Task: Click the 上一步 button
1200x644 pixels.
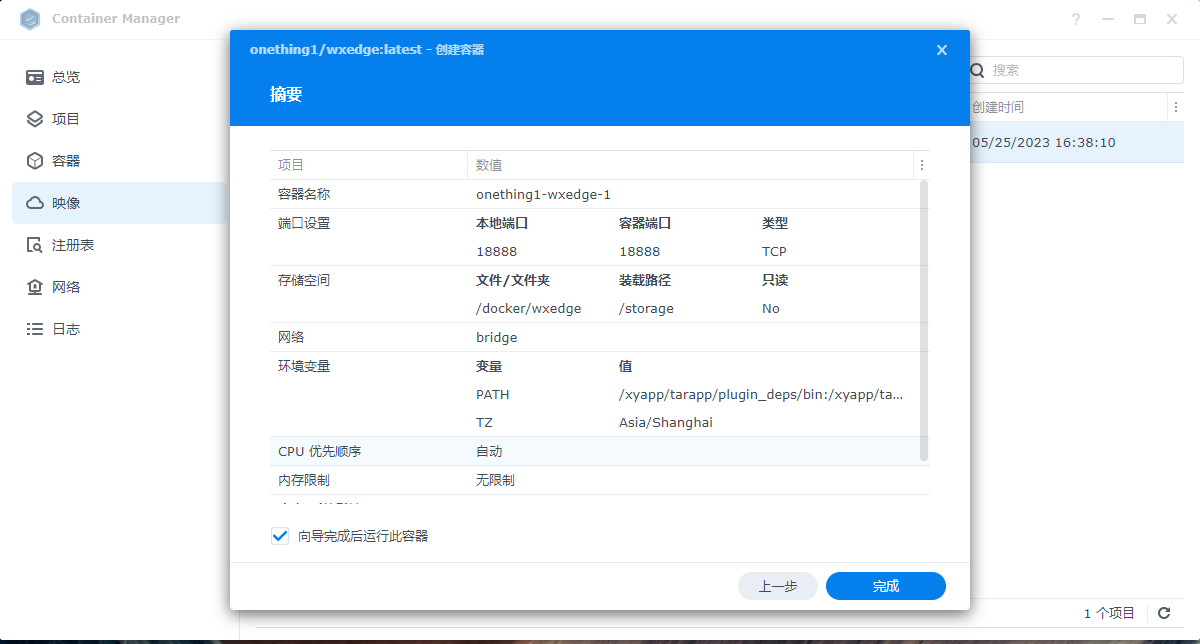Action: (778, 586)
